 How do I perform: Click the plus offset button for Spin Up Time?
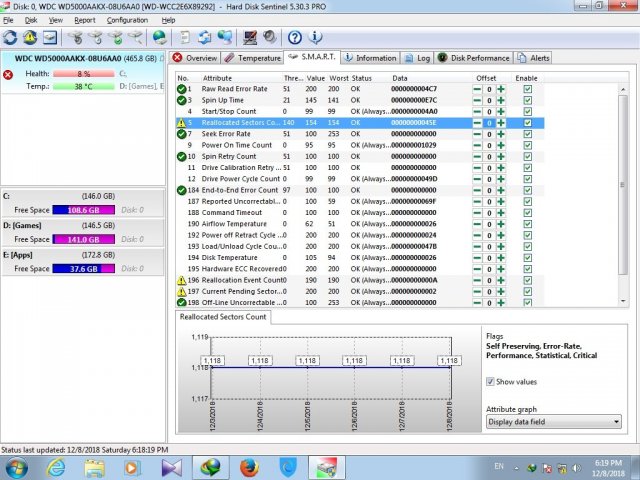click(500, 100)
